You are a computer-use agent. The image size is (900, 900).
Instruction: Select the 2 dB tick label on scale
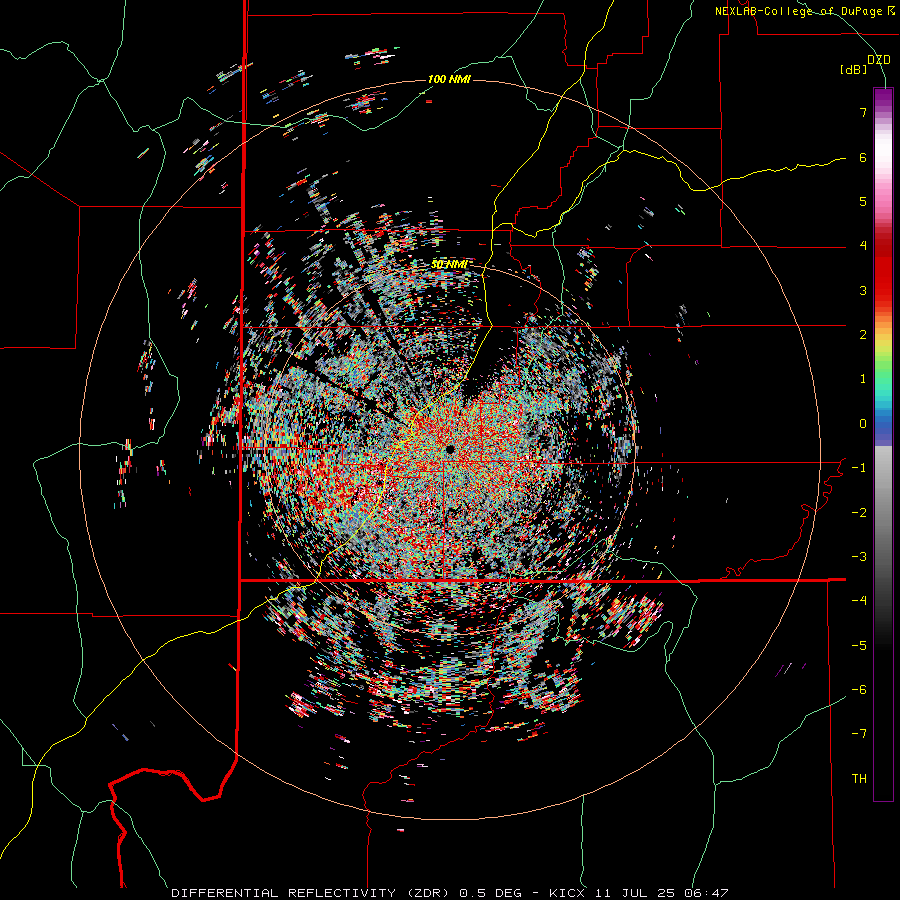pos(863,335)
